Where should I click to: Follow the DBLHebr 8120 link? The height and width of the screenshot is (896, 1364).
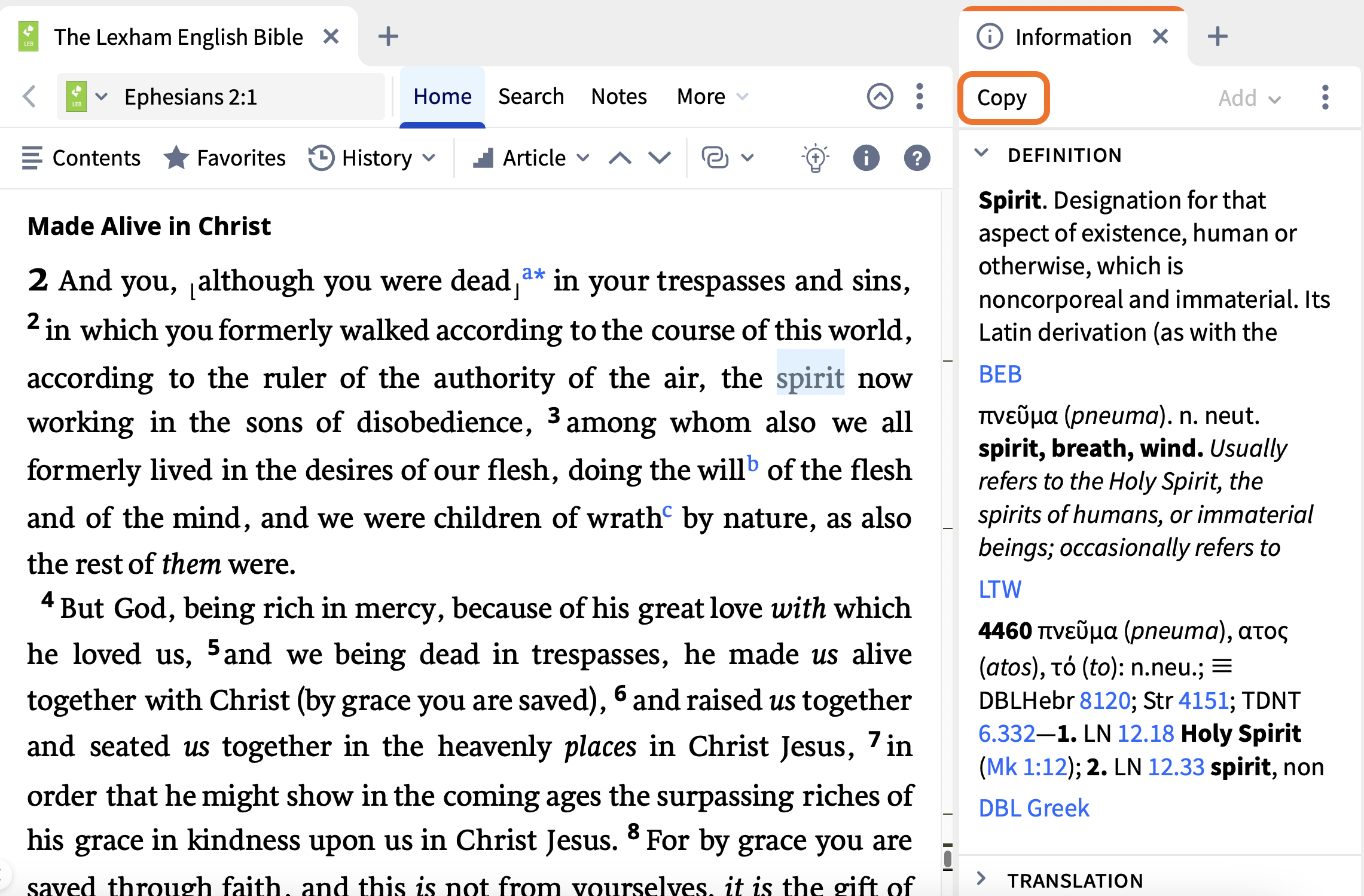point(1105,700)
